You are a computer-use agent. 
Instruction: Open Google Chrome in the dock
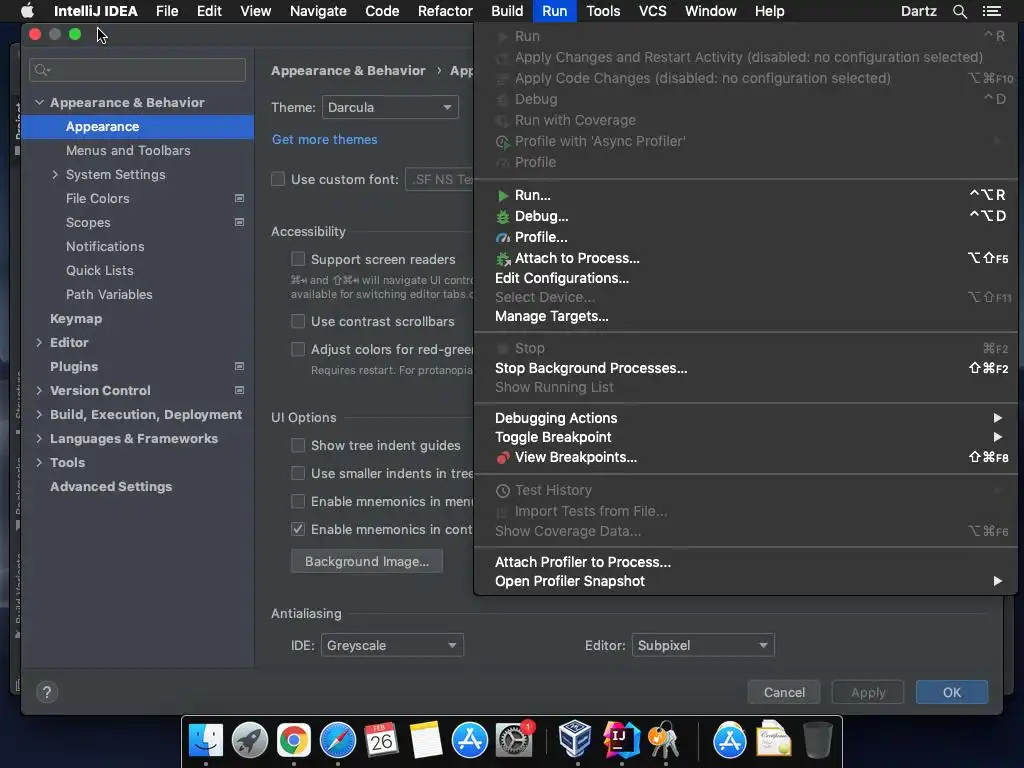tap(294, 741)
